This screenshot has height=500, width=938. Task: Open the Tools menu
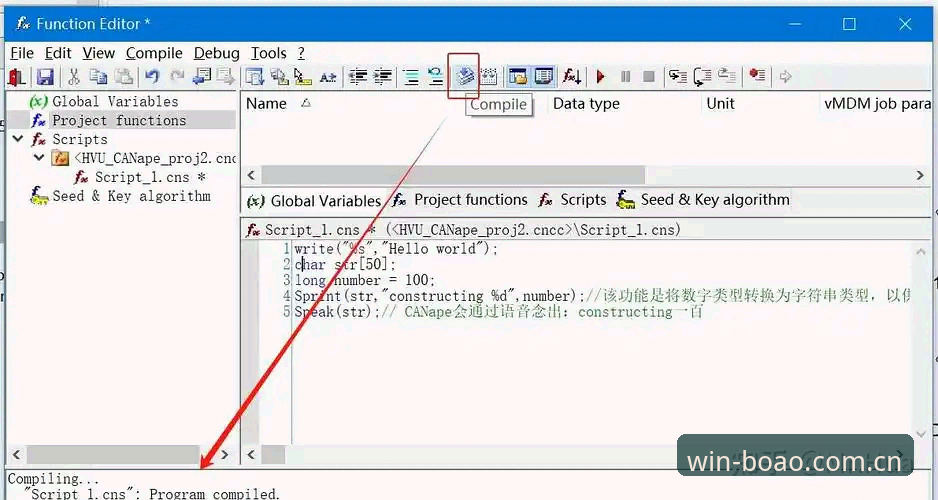pyautogui.click(x=269, y=53)
